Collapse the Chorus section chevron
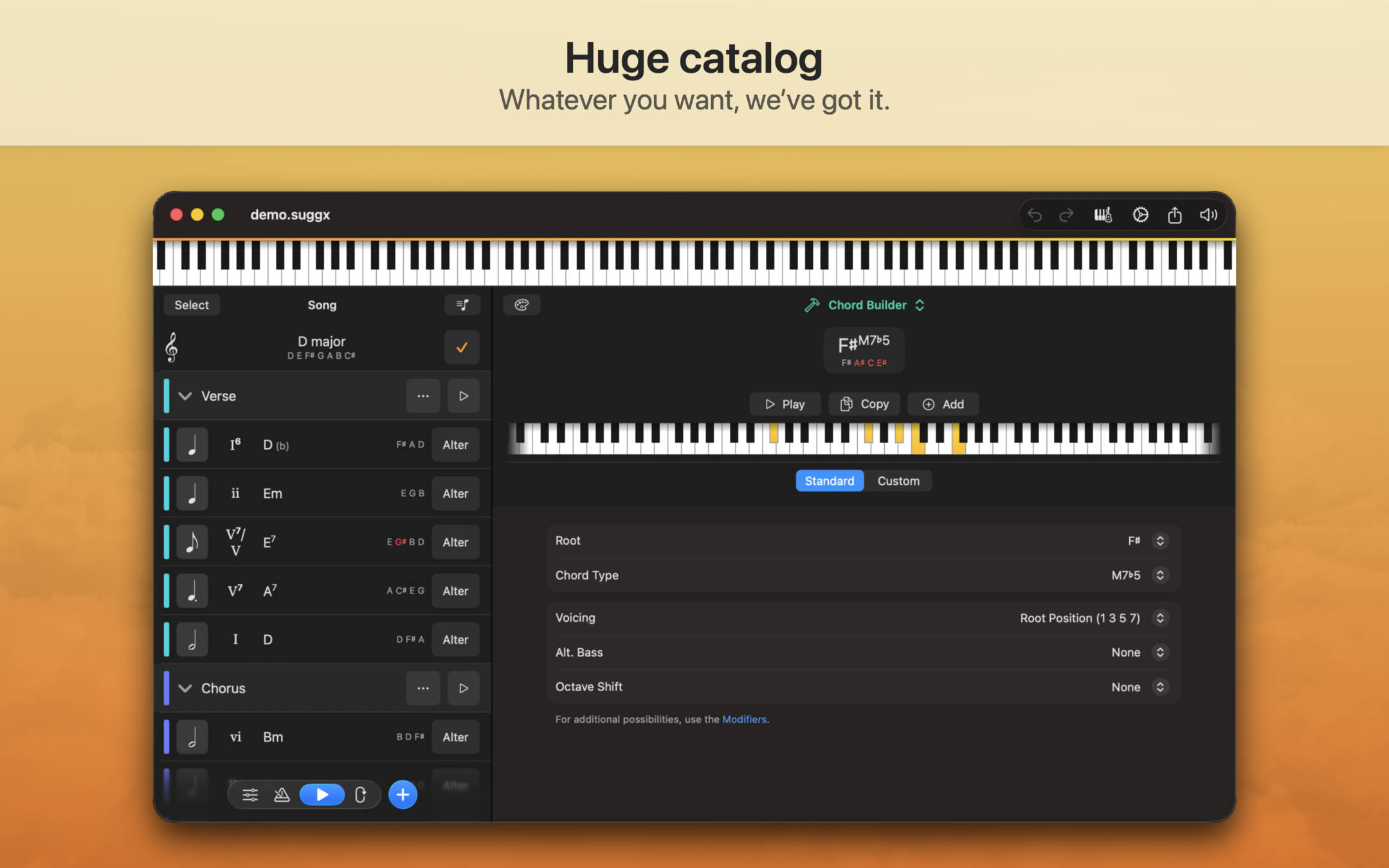1389x868 pixels. tap(185, 689)
